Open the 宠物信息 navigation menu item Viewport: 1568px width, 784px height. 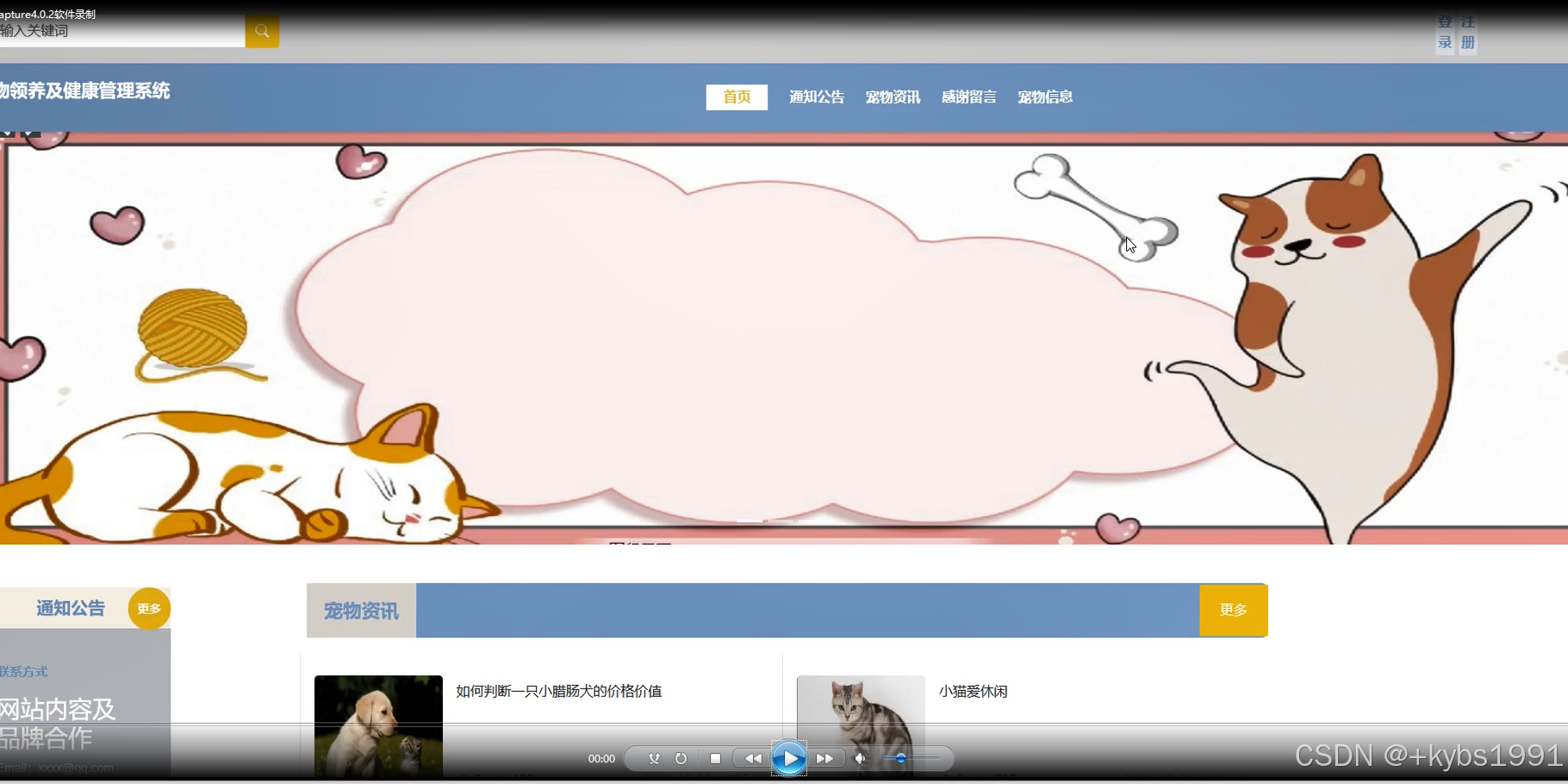point(1045,97)
